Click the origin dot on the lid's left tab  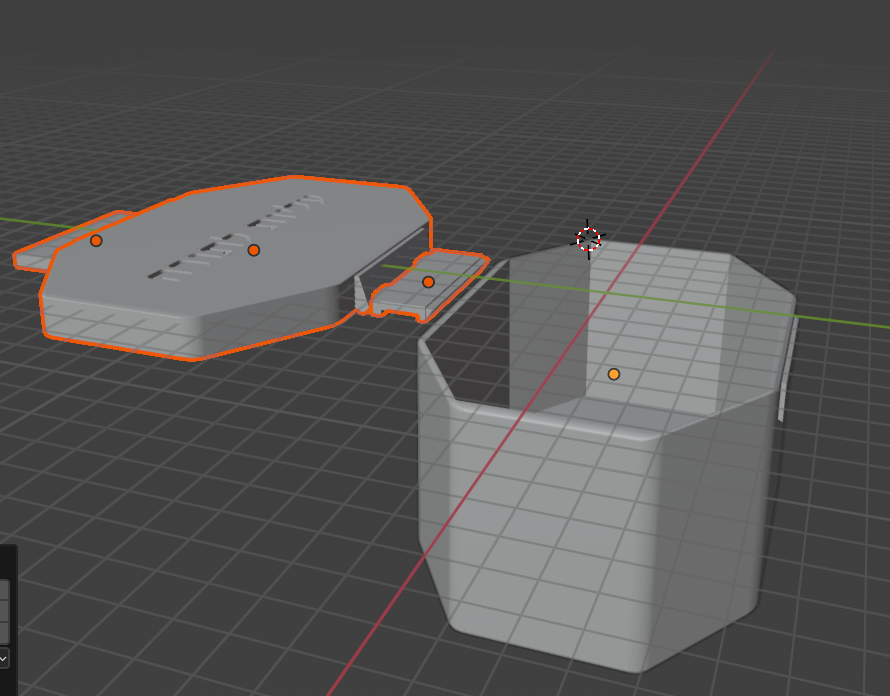click(x=96, y=241)
